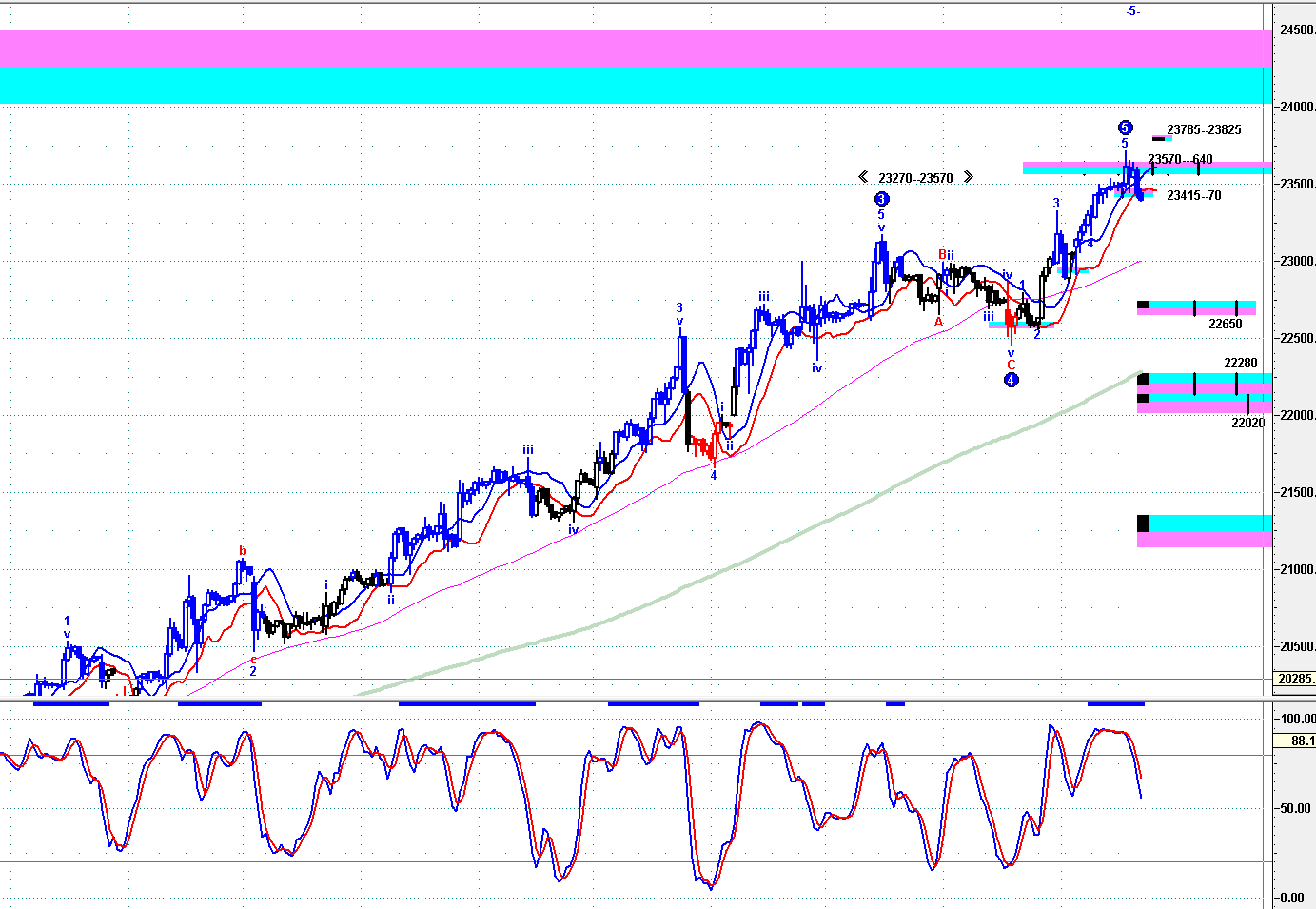Click the 20285 price axis box
This screenshot has height=909, width=1316.
point(1295,679)
